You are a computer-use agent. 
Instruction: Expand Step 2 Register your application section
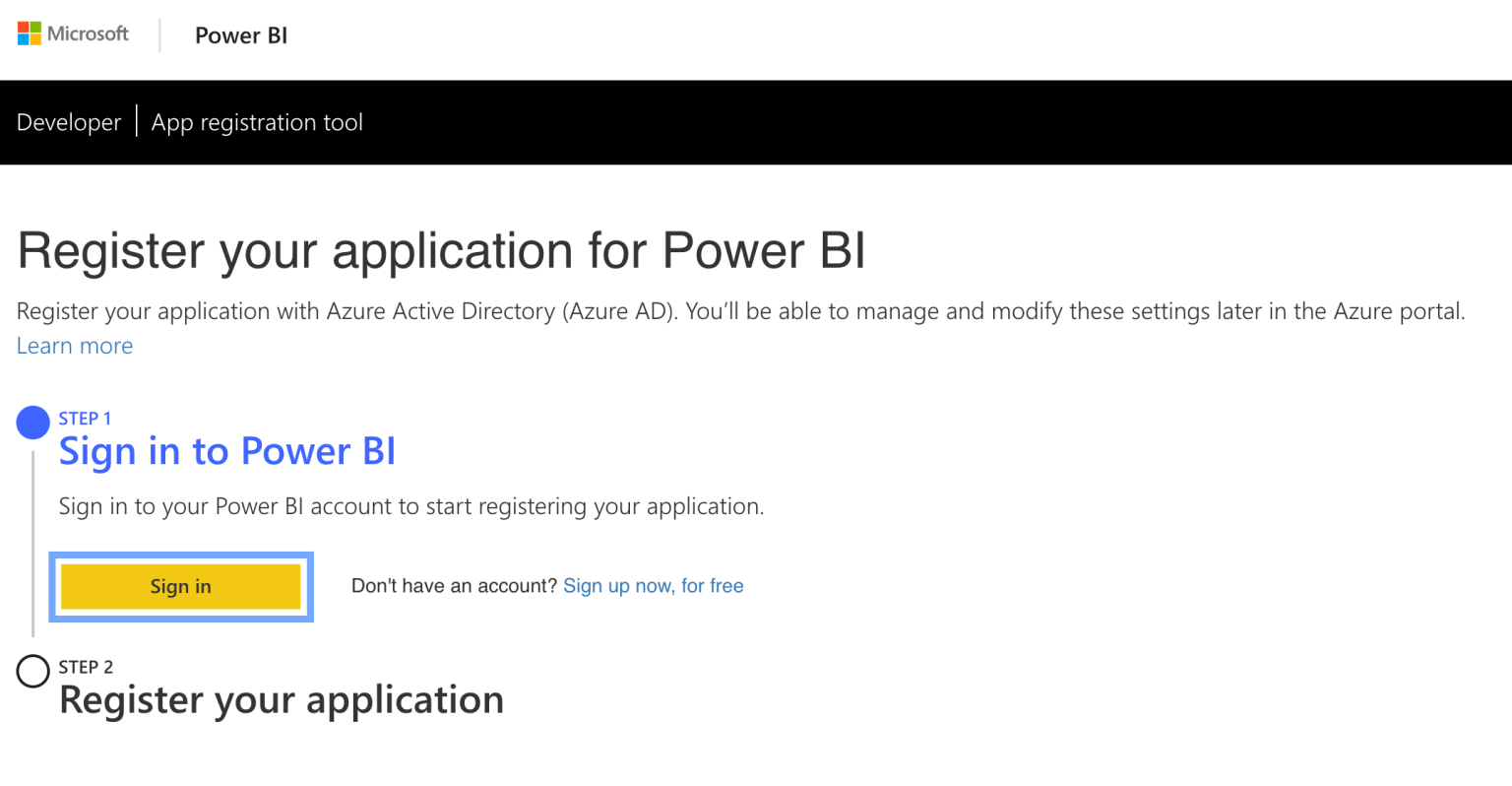coord(282,699)
